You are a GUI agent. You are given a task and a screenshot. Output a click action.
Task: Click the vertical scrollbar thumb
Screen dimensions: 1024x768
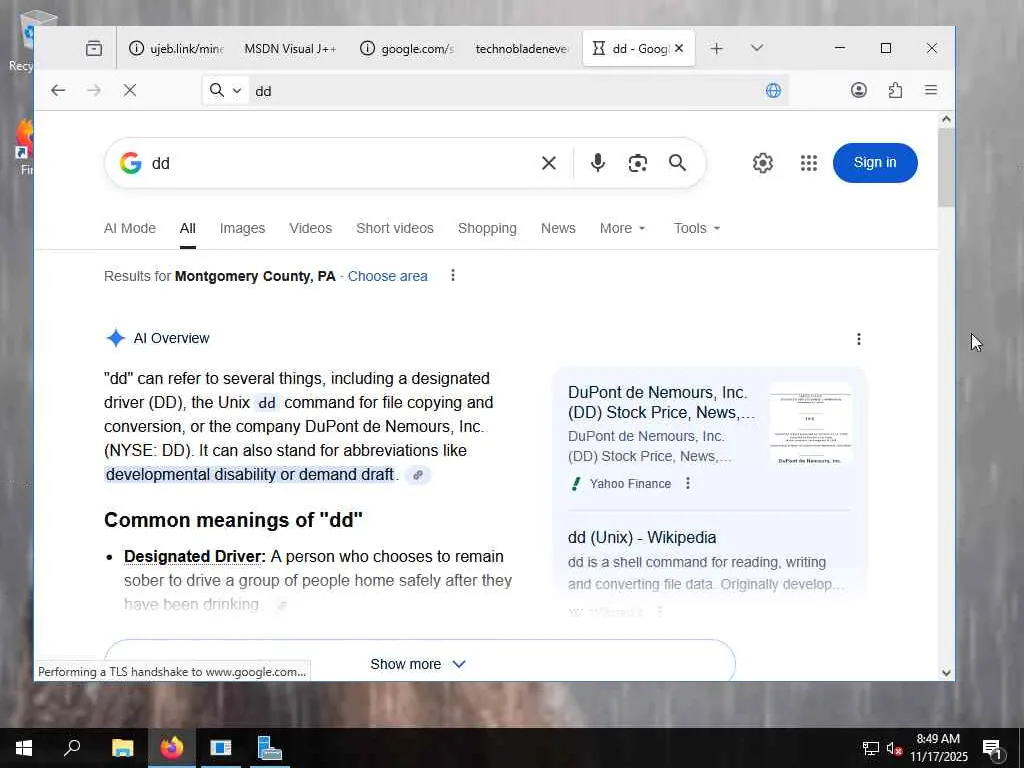coord(946,168)
